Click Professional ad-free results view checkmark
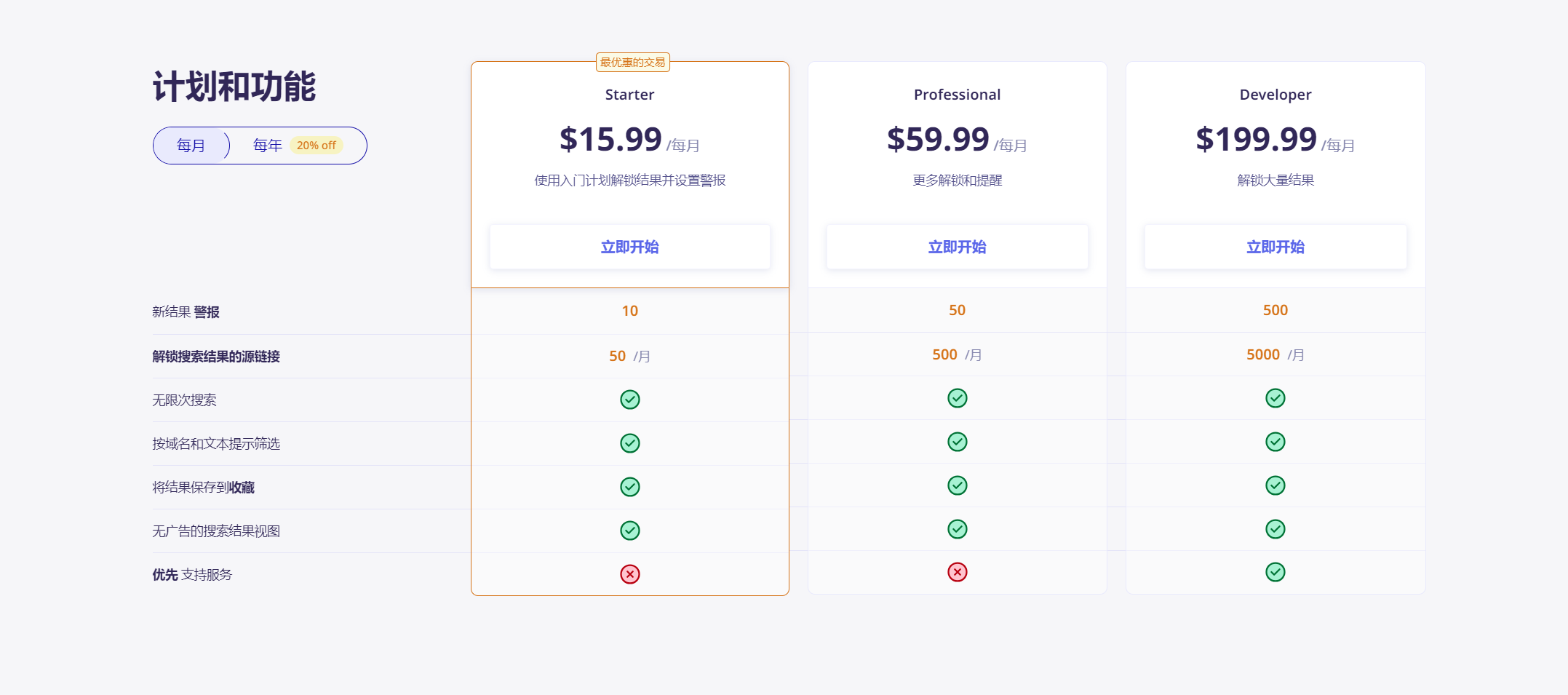This screenshot has width=1568, height=695. pyautogui.click(x=957, y=529)
